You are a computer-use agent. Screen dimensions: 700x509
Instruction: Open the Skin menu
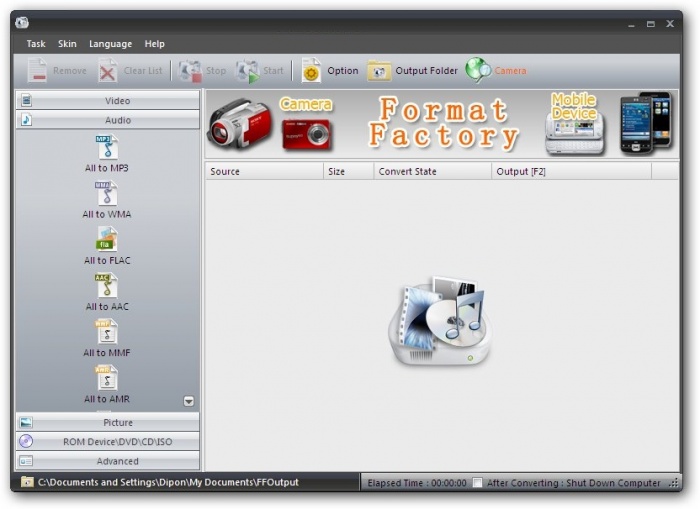click(67, 44)
